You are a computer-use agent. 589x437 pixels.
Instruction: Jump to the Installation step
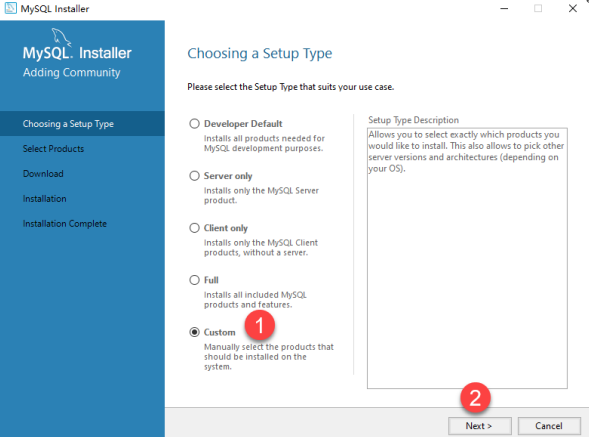click(44, 199)
